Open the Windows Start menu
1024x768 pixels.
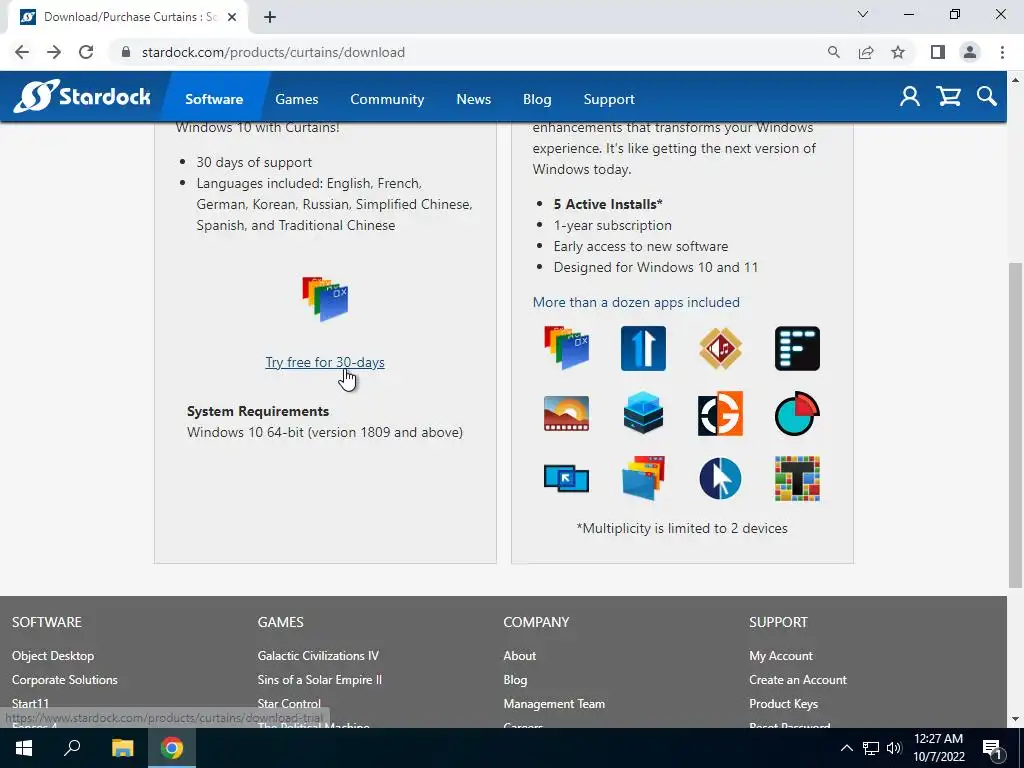(x=24, y=748)
